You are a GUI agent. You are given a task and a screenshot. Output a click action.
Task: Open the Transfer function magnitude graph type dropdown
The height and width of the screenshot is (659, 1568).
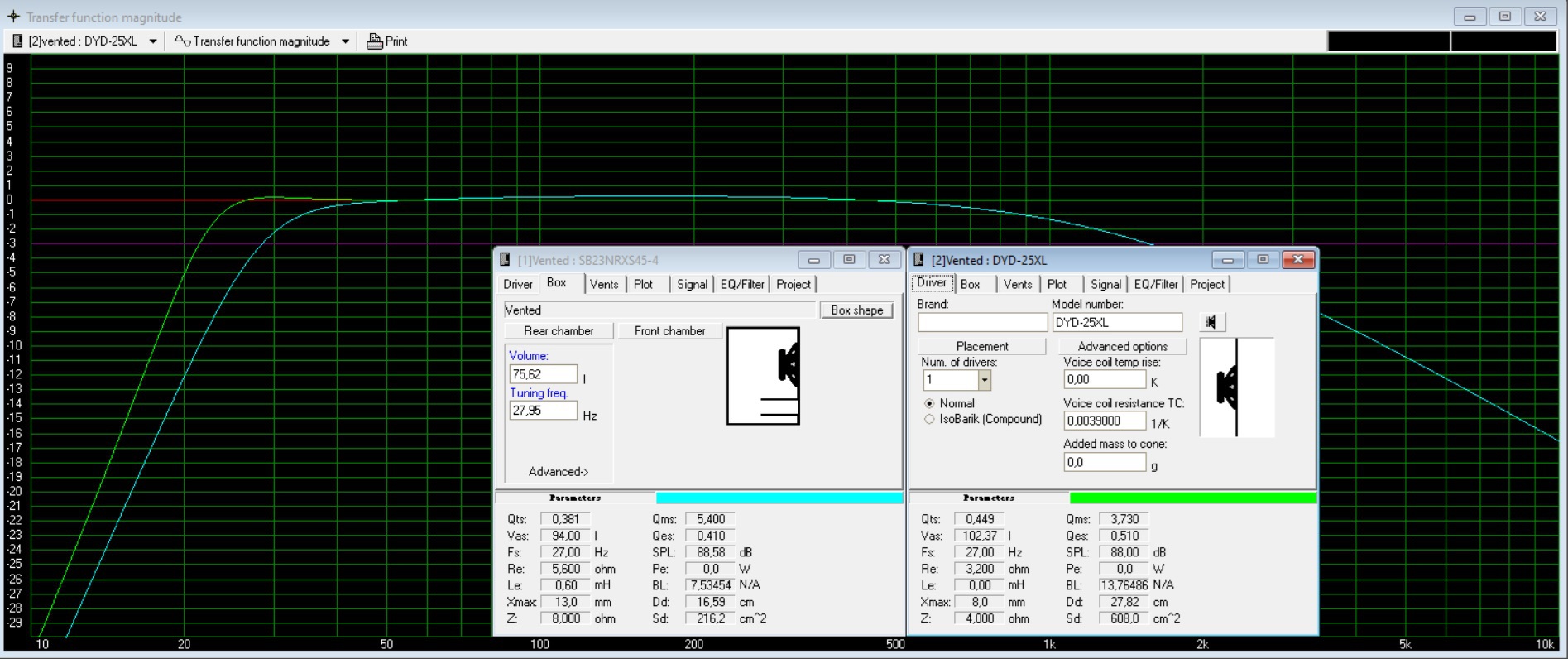coord(345,41)
